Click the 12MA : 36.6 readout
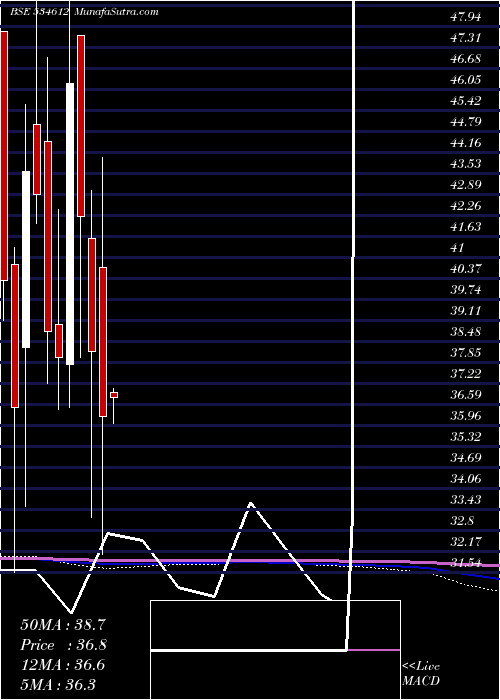Viewport: 500px width, 700px height. point(63,665)
